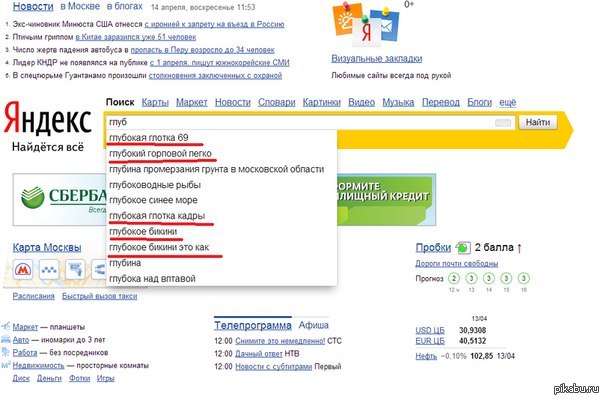This screenshot has height=400, width=604.
Task: Open the Карты tab above the search bar
Action: 155,103
